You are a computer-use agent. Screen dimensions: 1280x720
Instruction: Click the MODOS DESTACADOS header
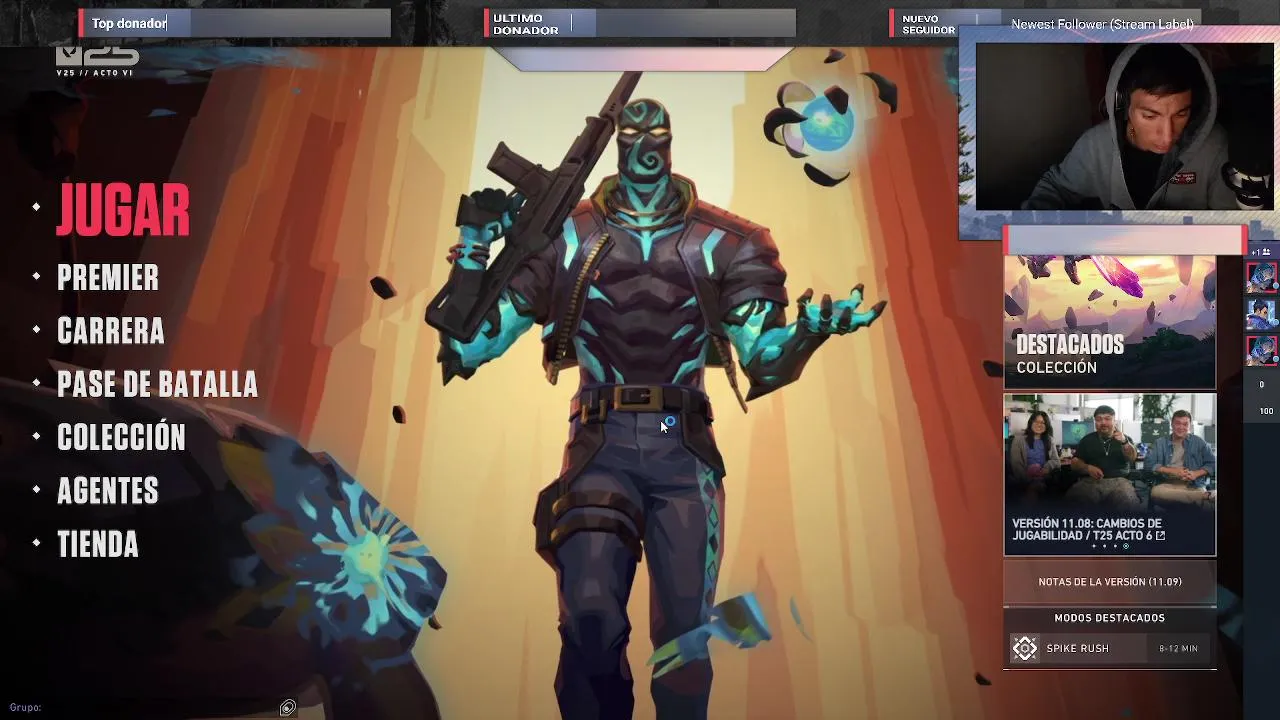pos(1109,618)
